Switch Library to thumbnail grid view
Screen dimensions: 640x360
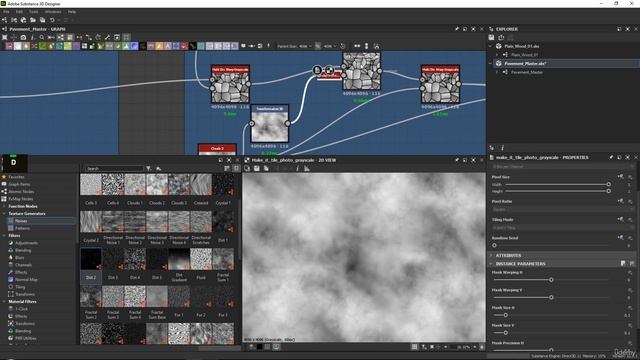(236, 168)
